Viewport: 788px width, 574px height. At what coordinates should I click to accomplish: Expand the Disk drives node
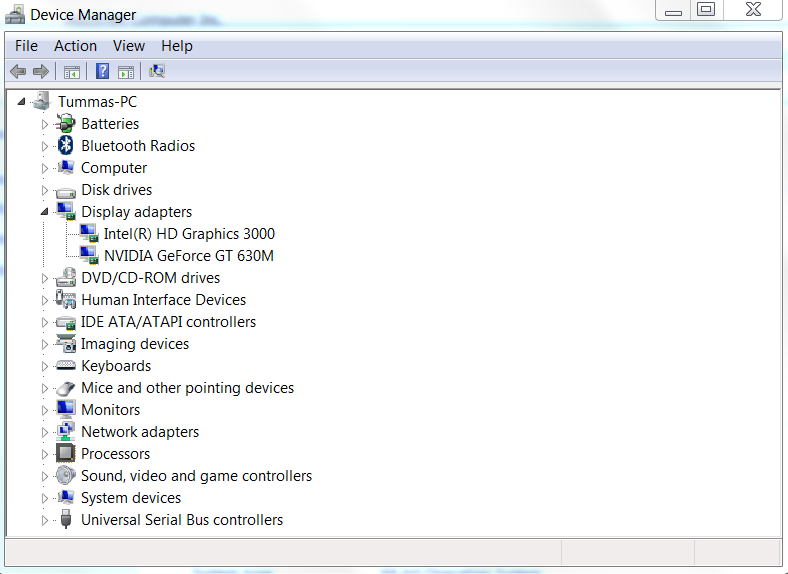coord(45,190)
